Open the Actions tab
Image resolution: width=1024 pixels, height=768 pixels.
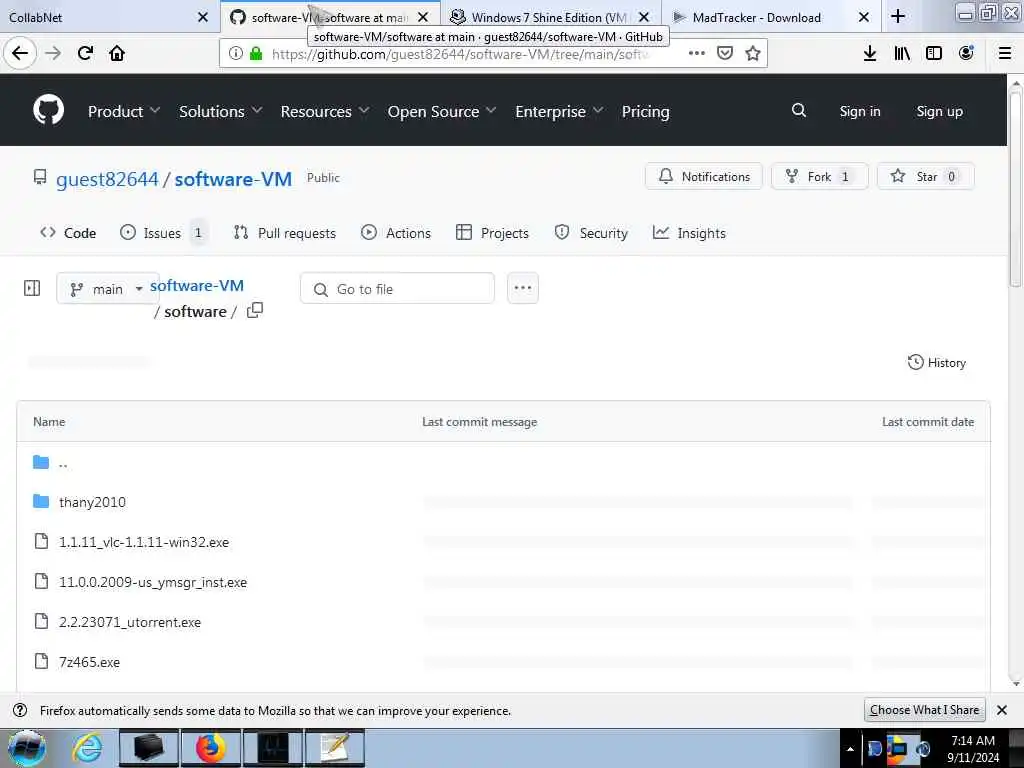click(396, 232)
